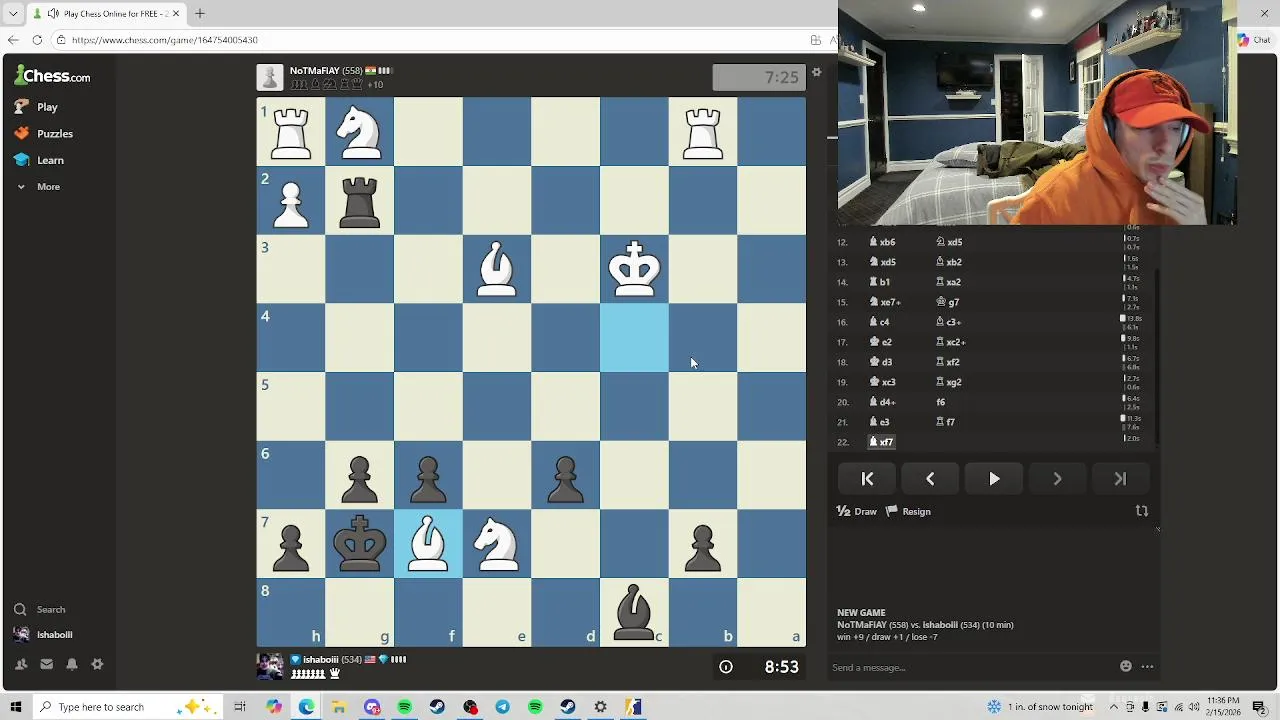The image size is (1280, 720).
Task: Open a new browser tab
Action: click(199, 14)
